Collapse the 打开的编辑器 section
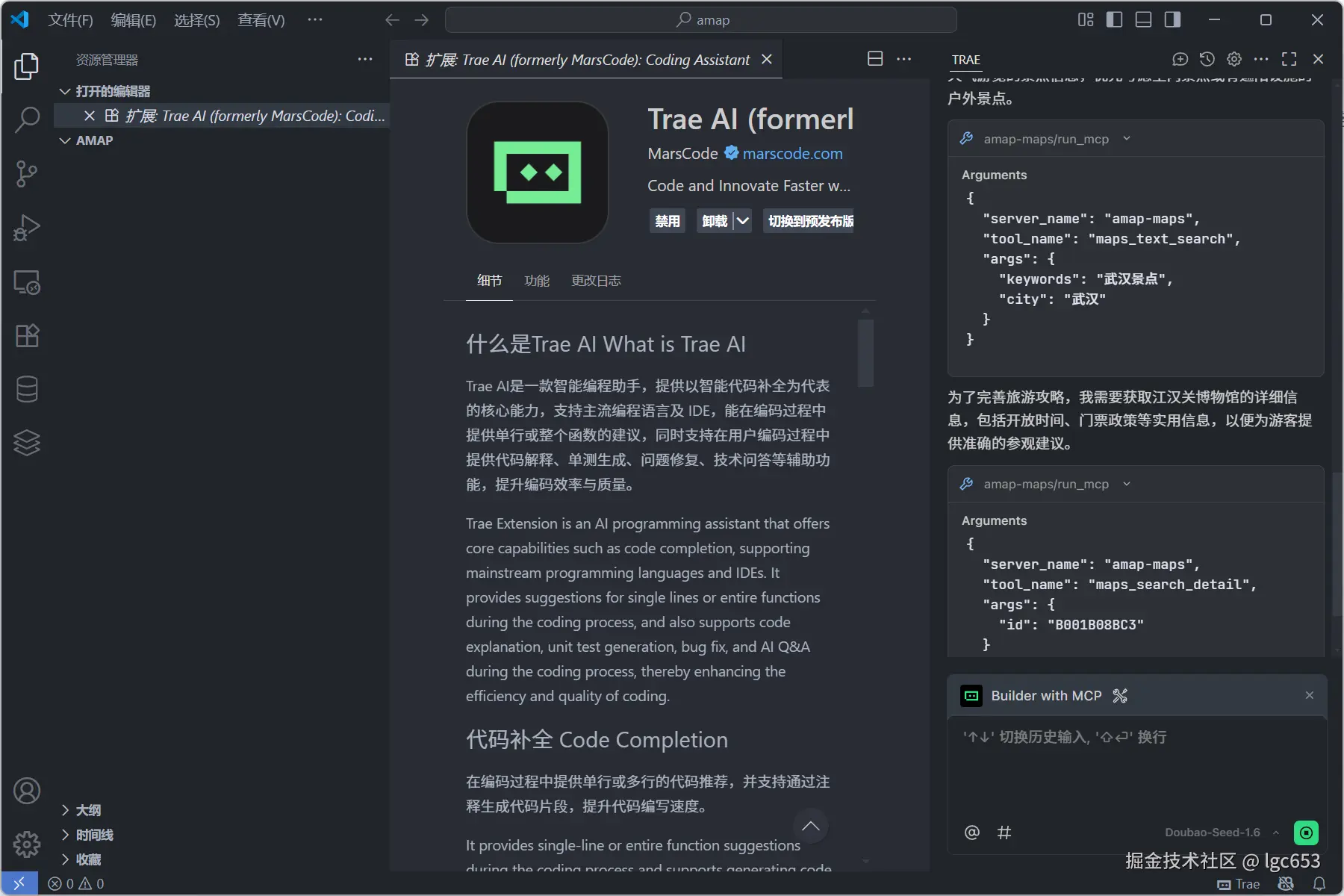 (65, 91)
